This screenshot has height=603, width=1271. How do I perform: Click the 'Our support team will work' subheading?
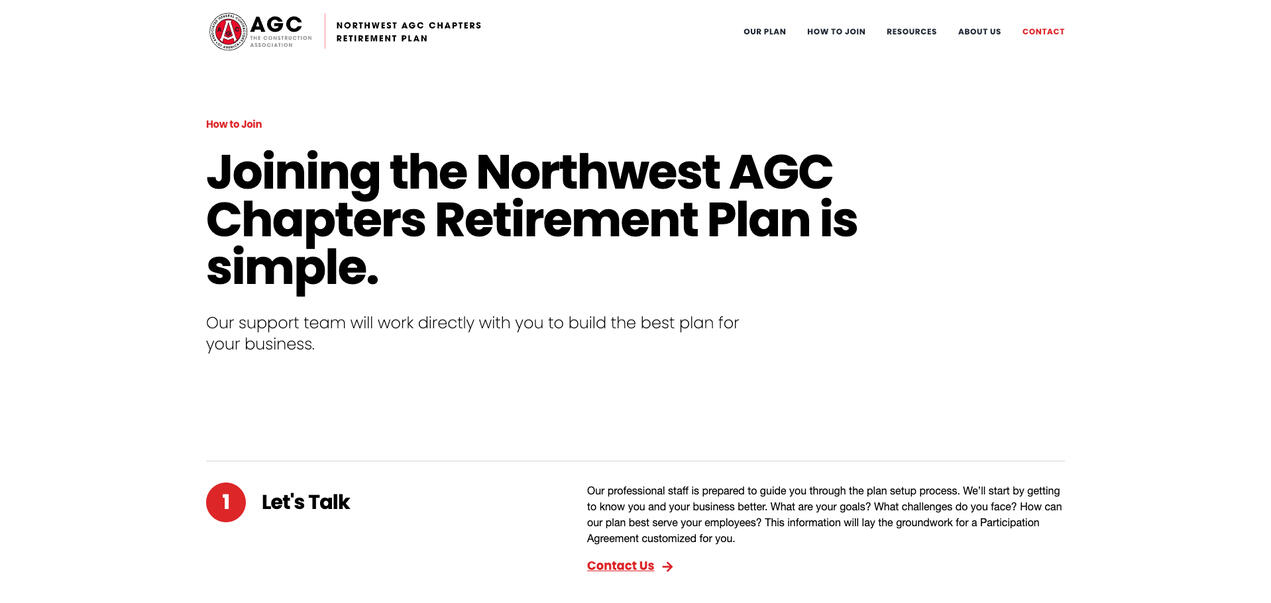472,333
